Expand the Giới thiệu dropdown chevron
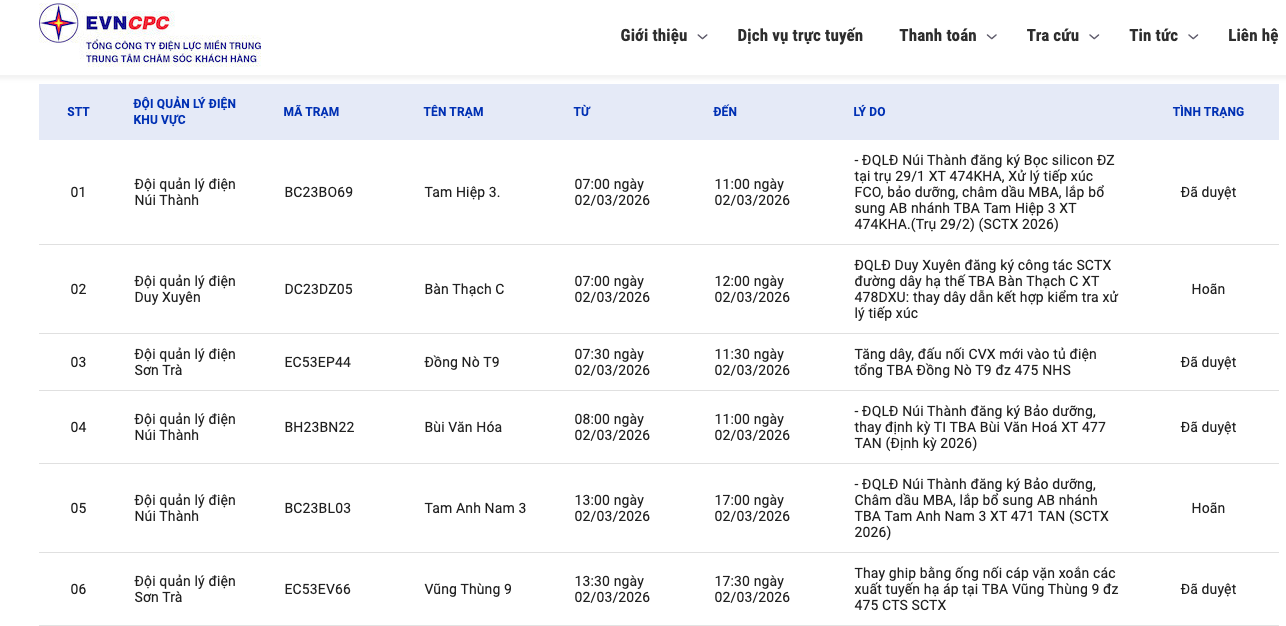1286x626 pixels. [702, 37]
